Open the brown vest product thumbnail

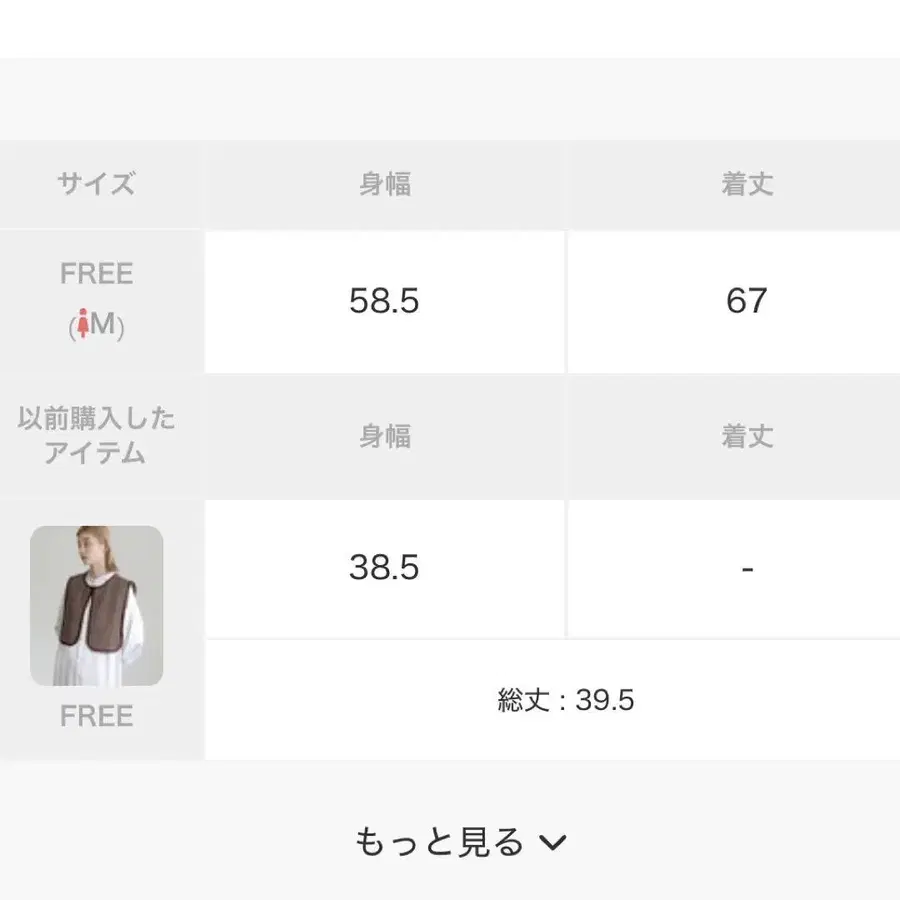click(x=96, y=606)
